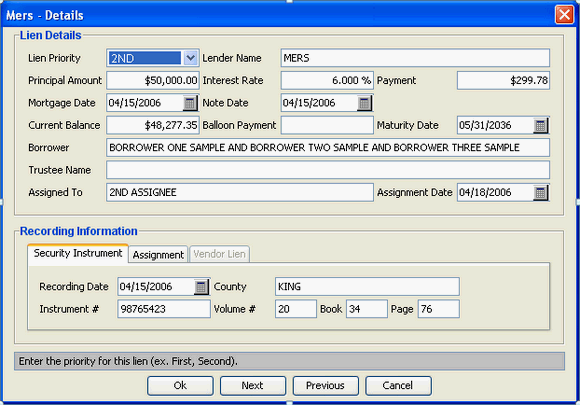Image resolution: width=580 pixels, height=405 pixels.
Task: Switch to the Assignment tab
Action: (158, 255)
